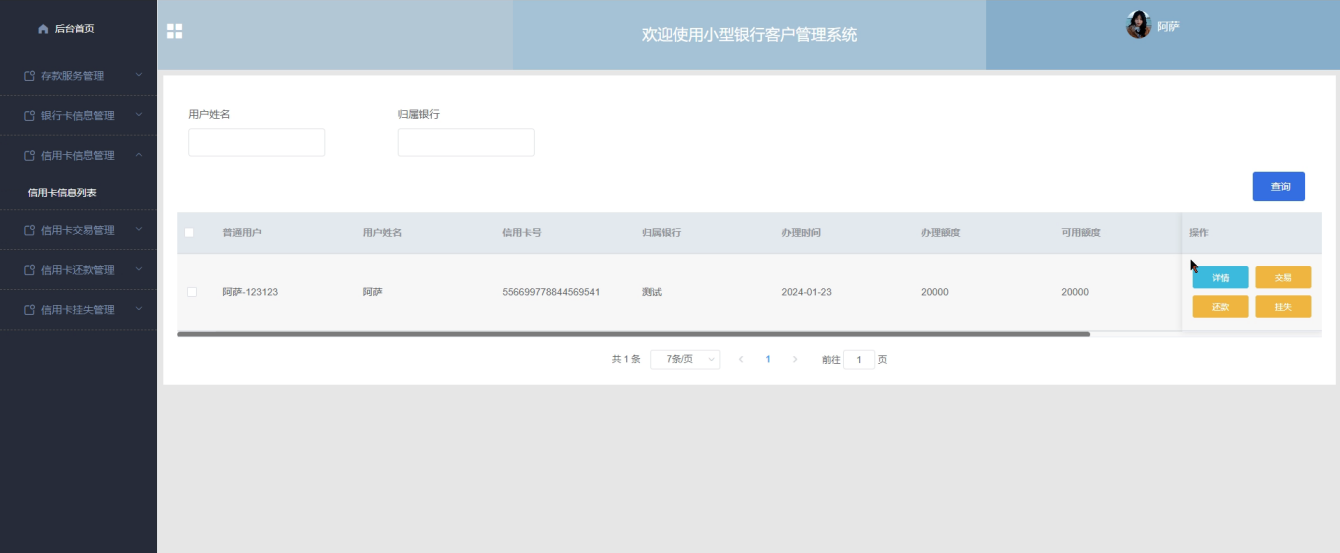The image size is (1340, 553).
Task: Open the 银行卡信息管理 menu
Action: point(78,116)
